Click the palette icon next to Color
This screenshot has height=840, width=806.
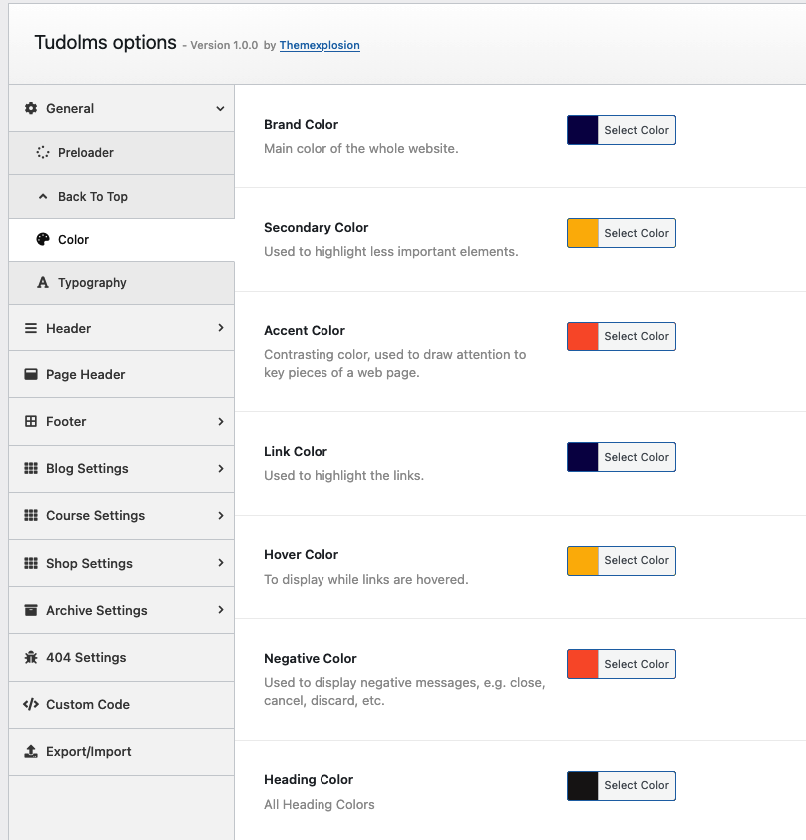[x=43, y=240]
